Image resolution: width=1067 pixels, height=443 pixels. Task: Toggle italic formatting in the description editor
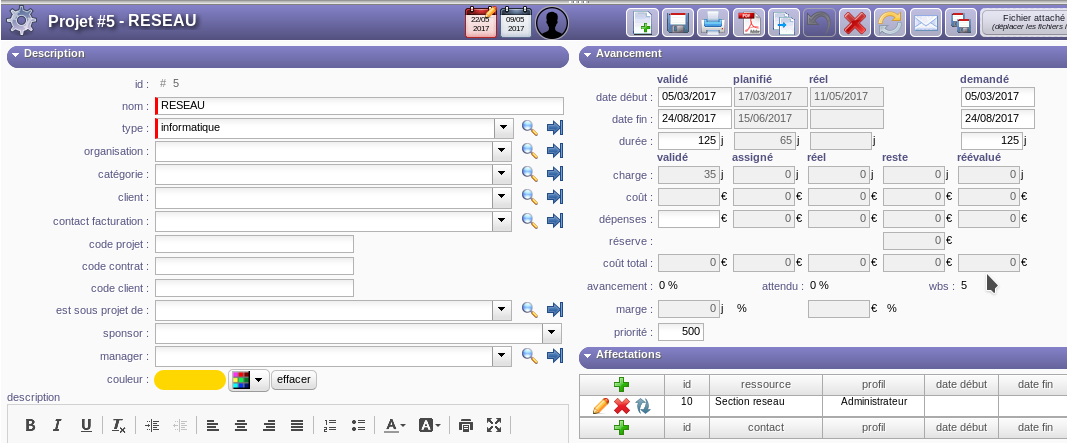pos(57,425)
